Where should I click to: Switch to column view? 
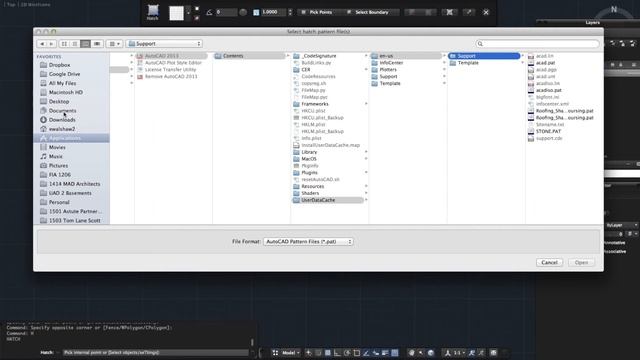point(86,44)
